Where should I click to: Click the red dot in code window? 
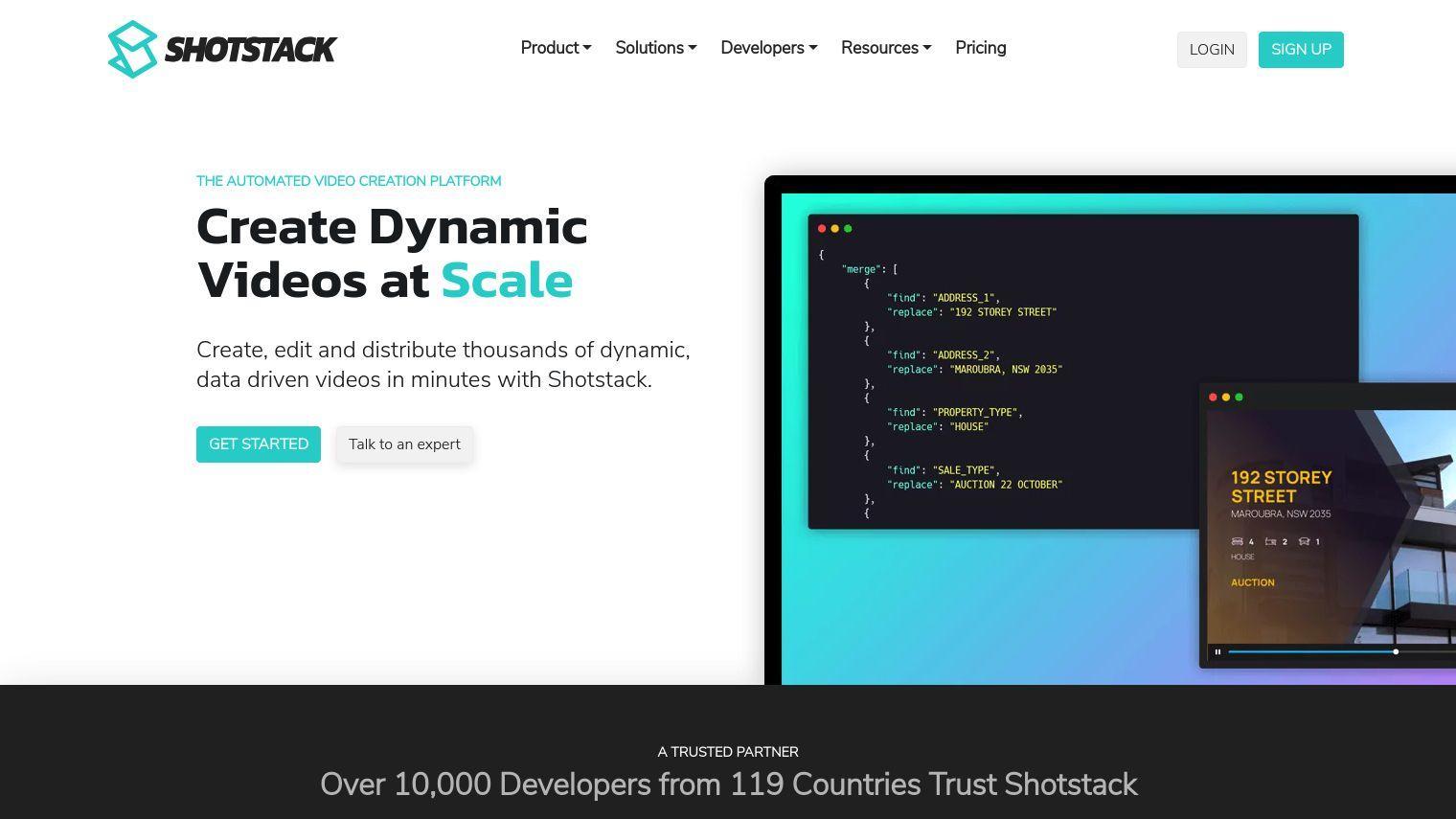pyautogui.click(x=822, y=229)
